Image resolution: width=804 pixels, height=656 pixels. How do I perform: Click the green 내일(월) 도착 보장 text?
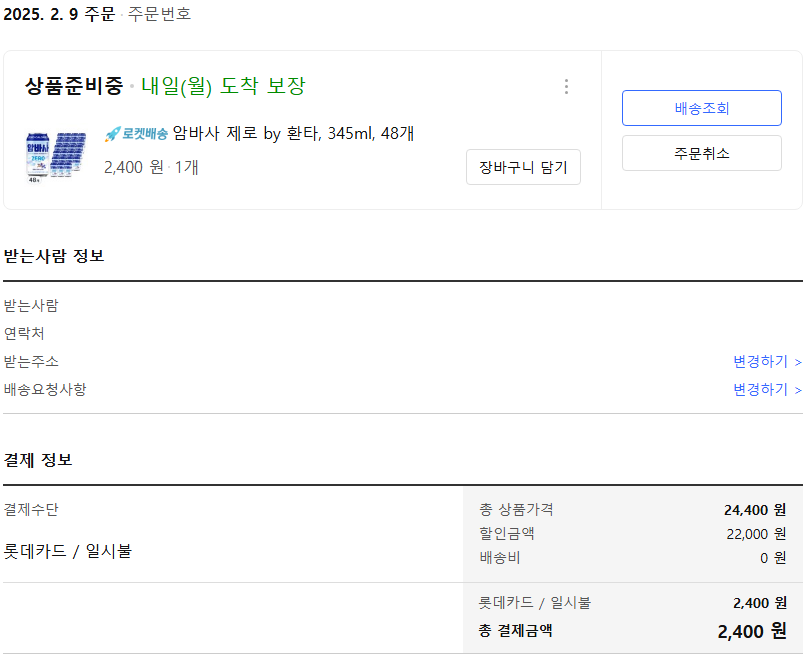click(223, 86)
